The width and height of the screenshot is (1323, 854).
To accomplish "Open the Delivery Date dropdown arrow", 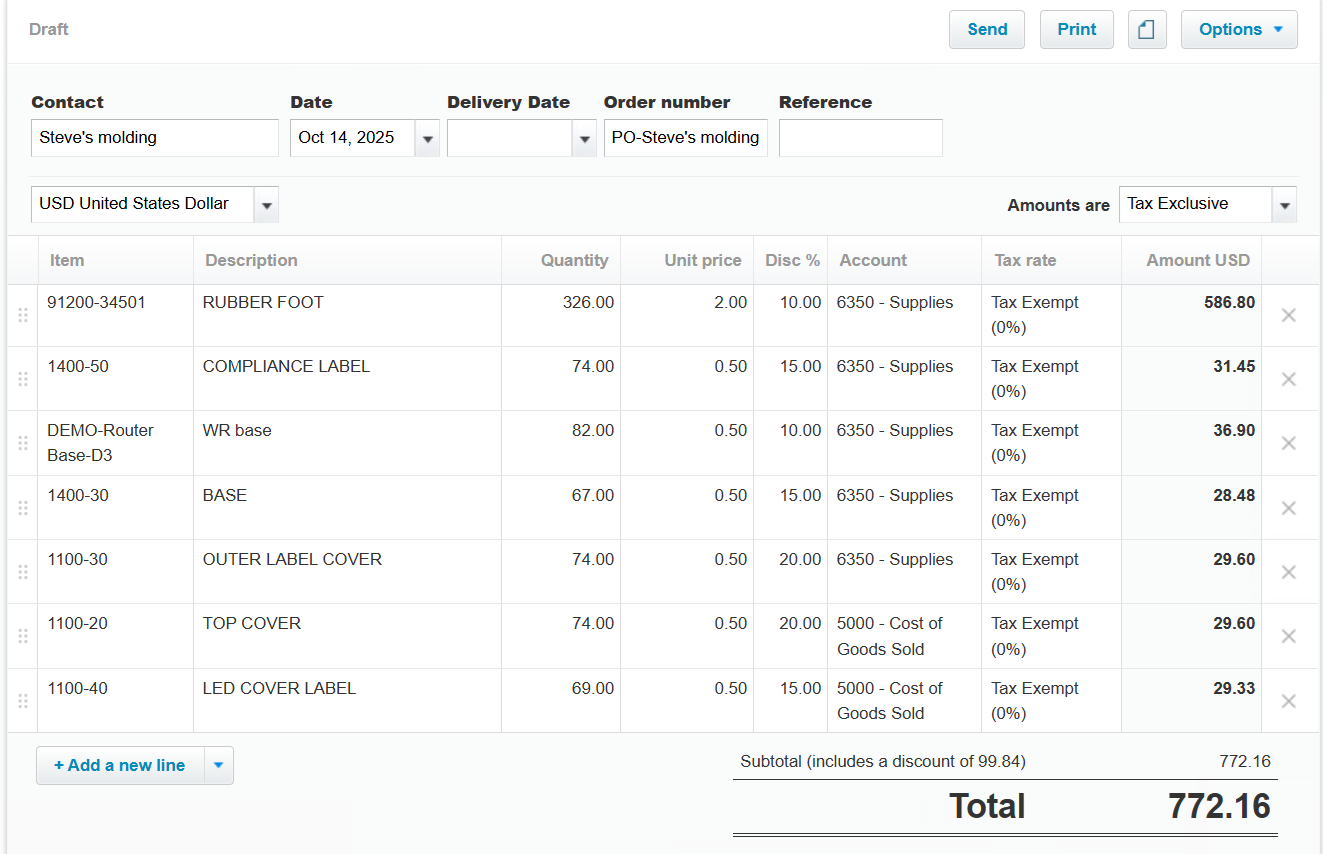I will [x=584, y=139].
